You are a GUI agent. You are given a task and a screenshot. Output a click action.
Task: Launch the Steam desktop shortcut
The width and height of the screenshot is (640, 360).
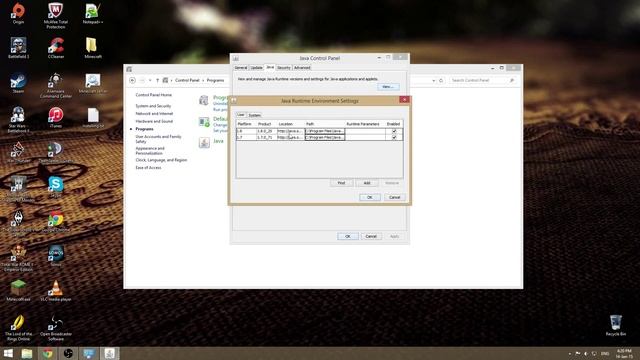coord(18,83)
